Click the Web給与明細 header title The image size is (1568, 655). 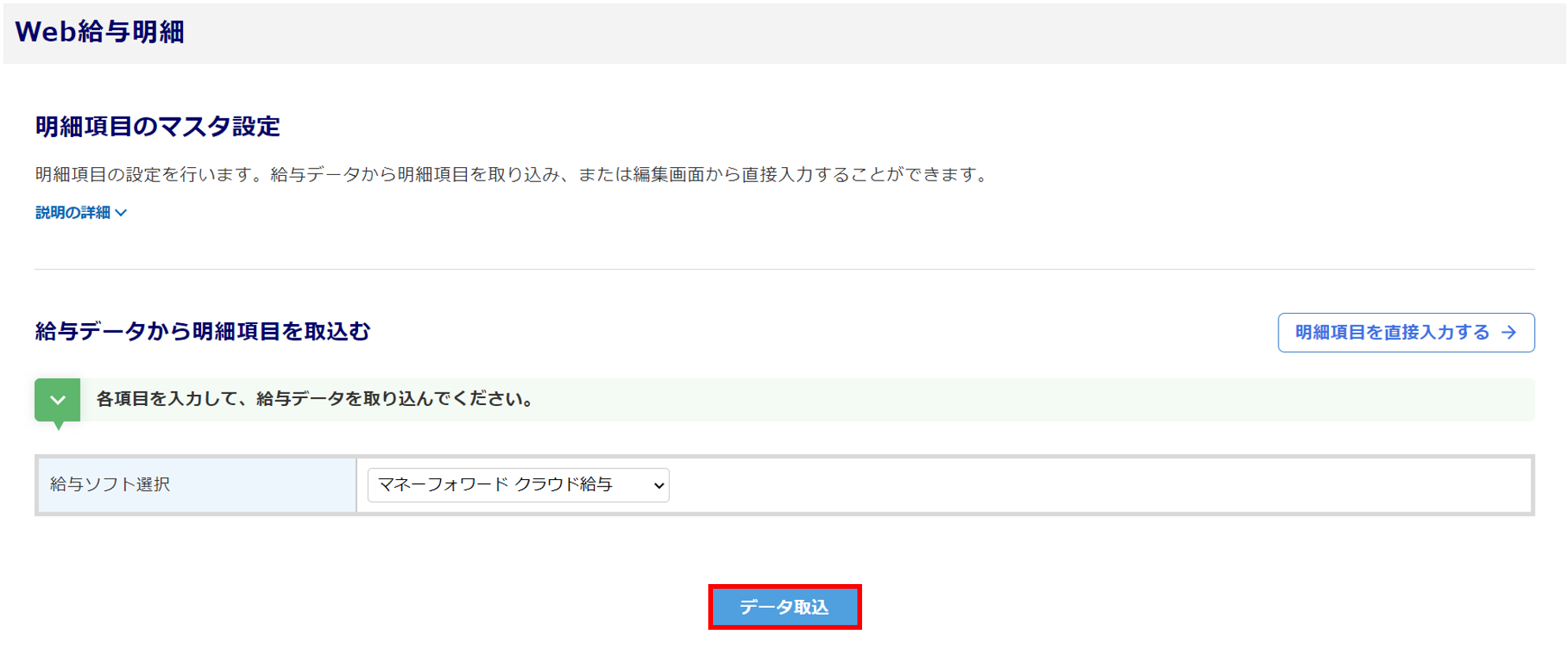99,32
